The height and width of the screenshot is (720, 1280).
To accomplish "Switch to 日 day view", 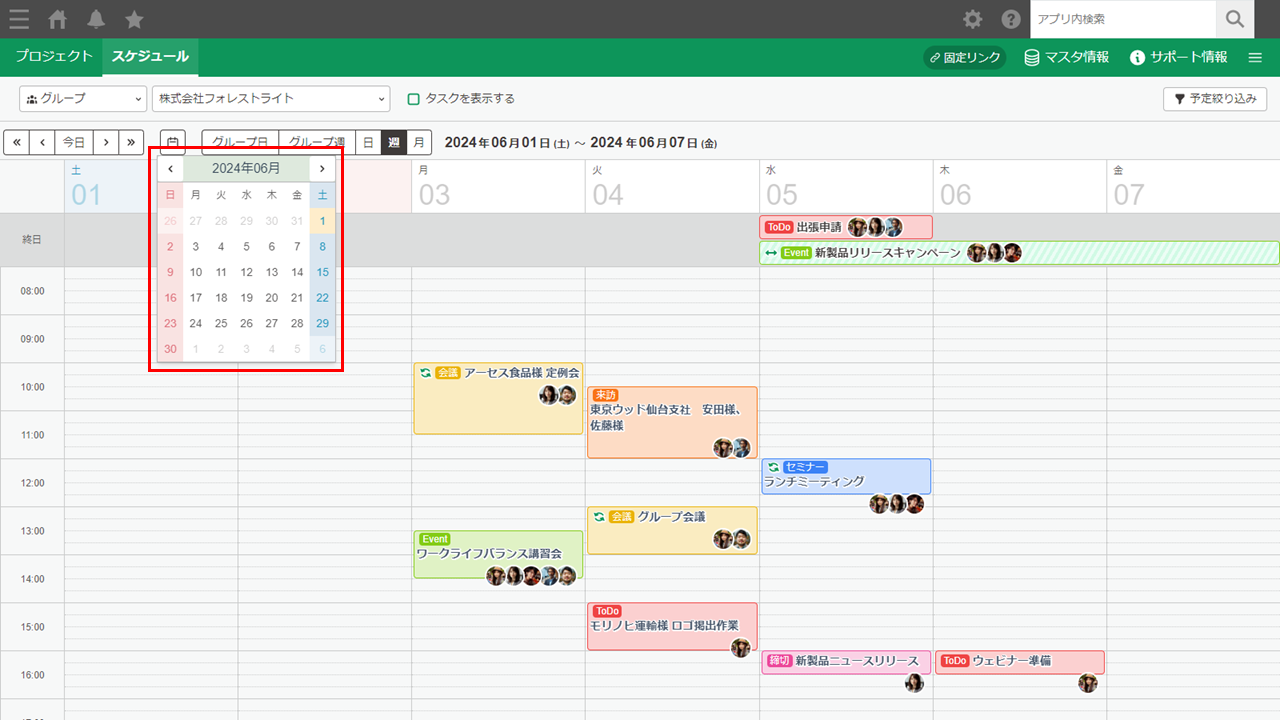I will pos(368,142).
